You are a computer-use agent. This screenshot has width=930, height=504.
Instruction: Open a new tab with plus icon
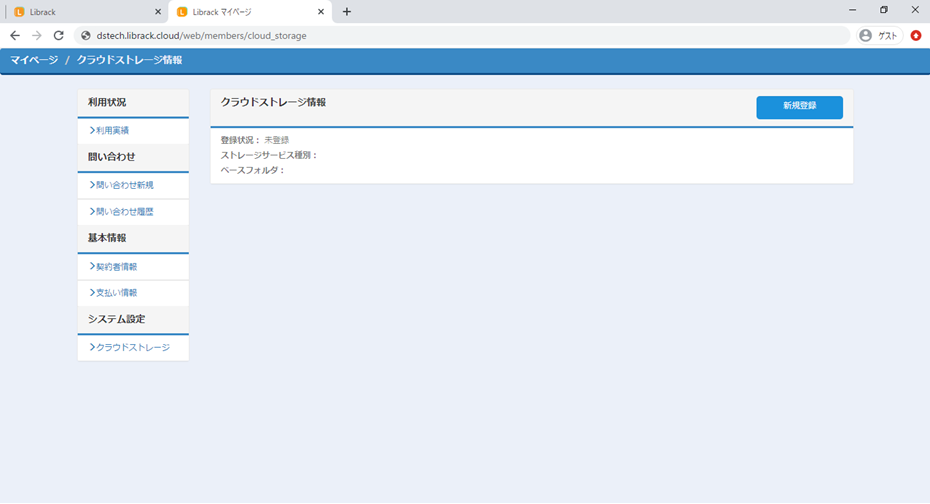[x=347, y=12]
